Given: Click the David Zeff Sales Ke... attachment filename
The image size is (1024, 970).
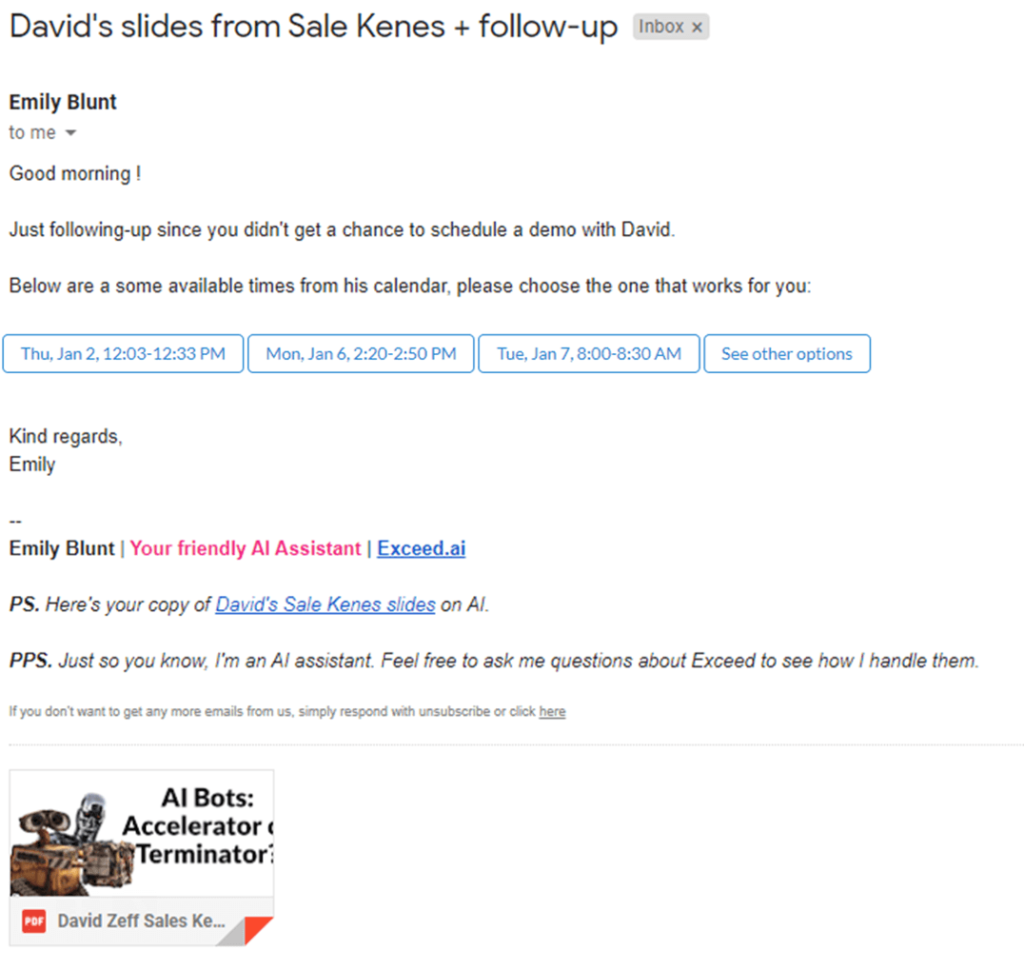Looking at the screenshot, I should coord(141,921).
